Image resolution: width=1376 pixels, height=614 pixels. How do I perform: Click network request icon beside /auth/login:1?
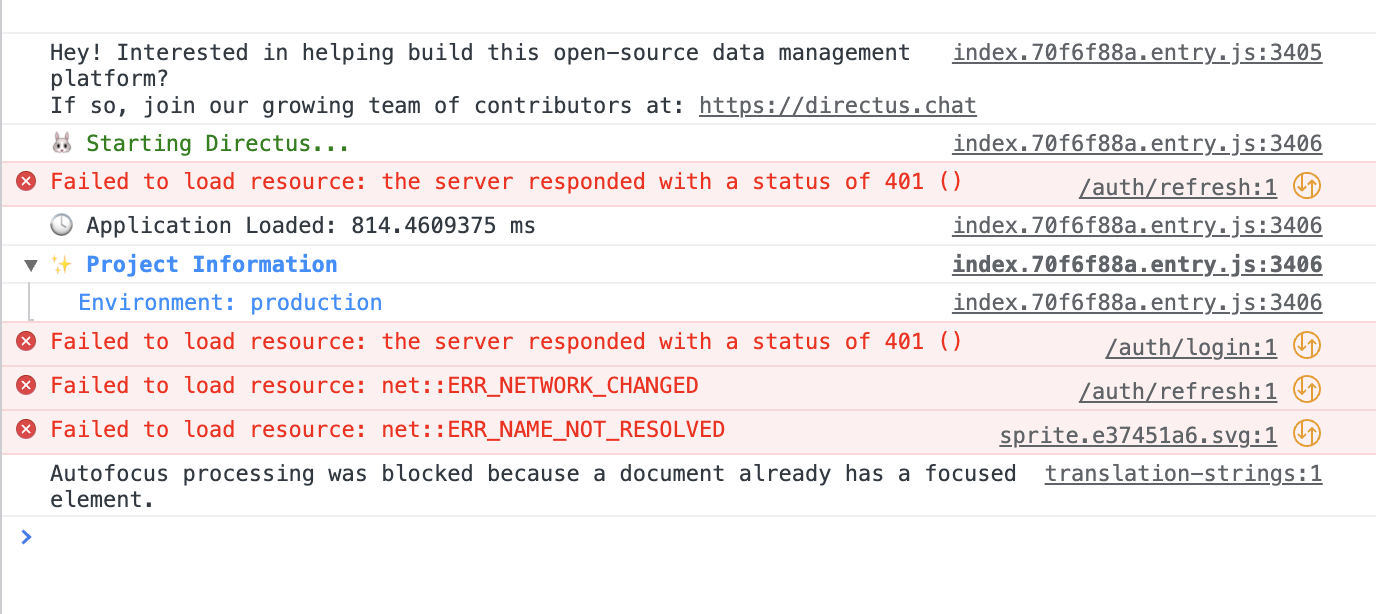point(1307,345)
